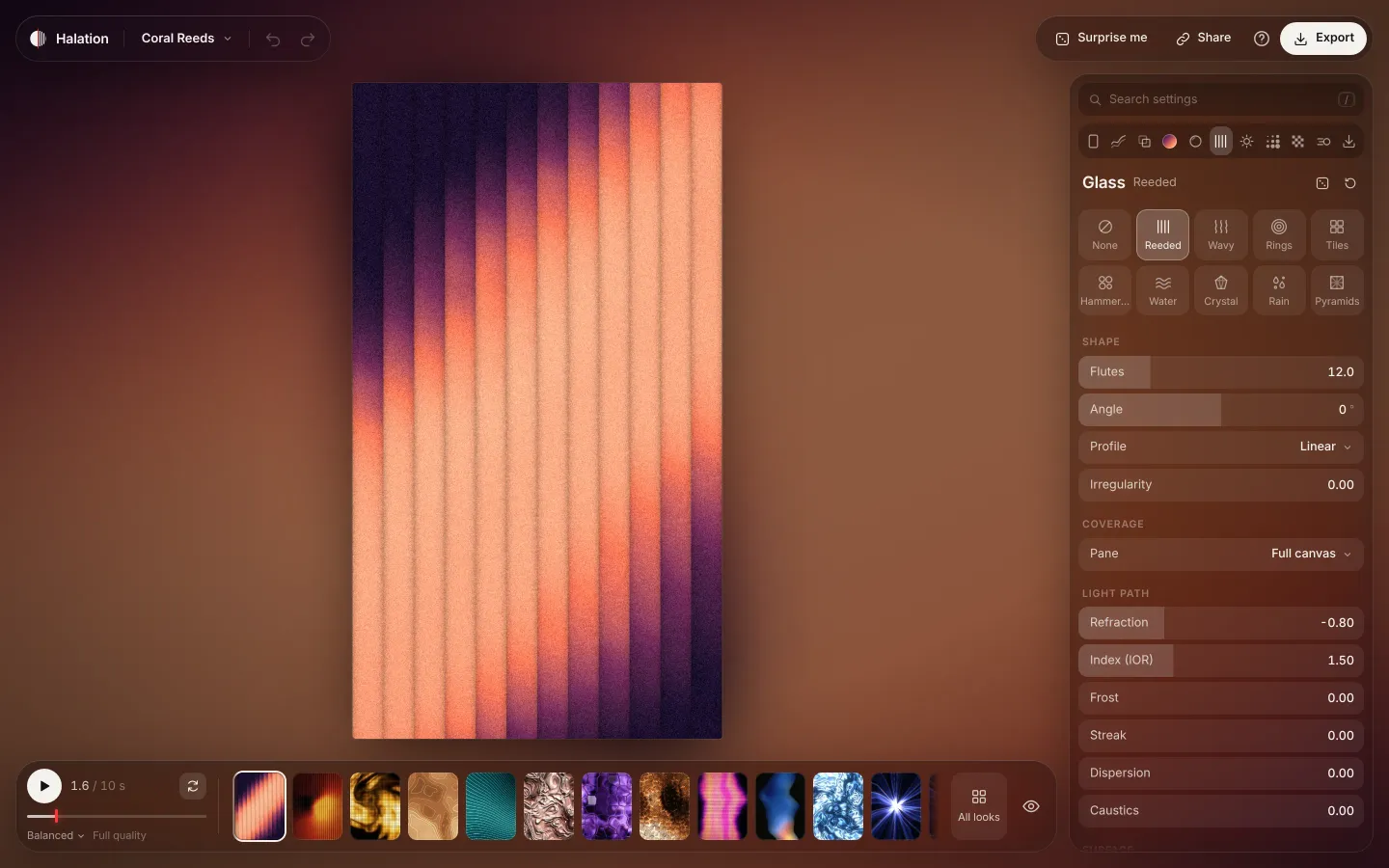
Task: Open the Profile Linear dropdown
Action: [x=1221, y=447]
